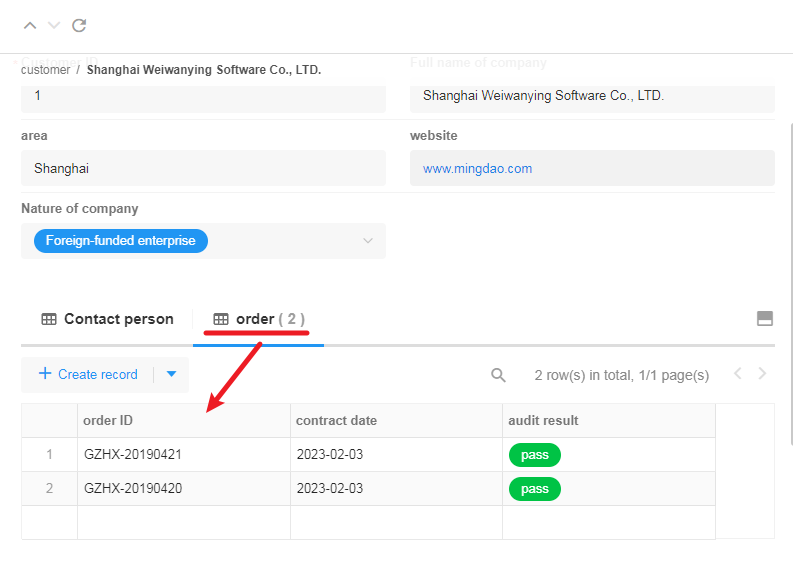Click pass badge for order GZHX-20190420

click(x=535, y=489)
